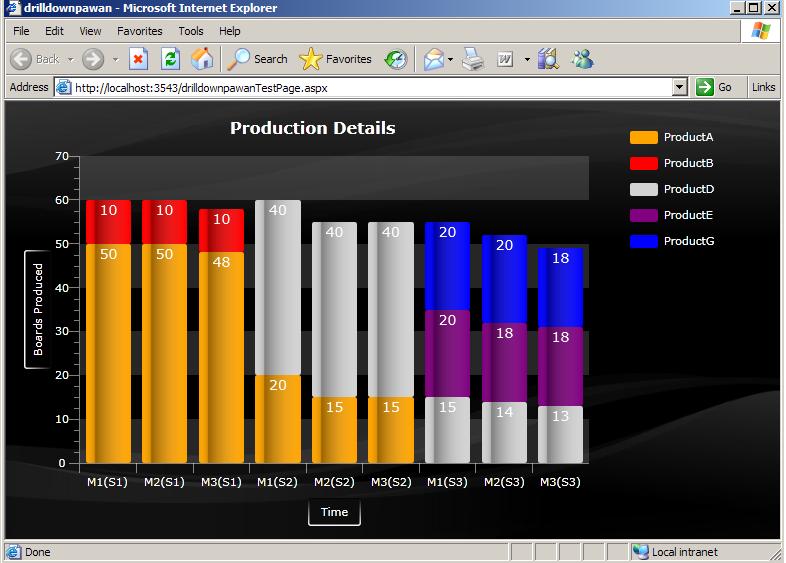The image size is (786, 563).
Task: Open the Mail envelope icon
Action: pos(434,59)
